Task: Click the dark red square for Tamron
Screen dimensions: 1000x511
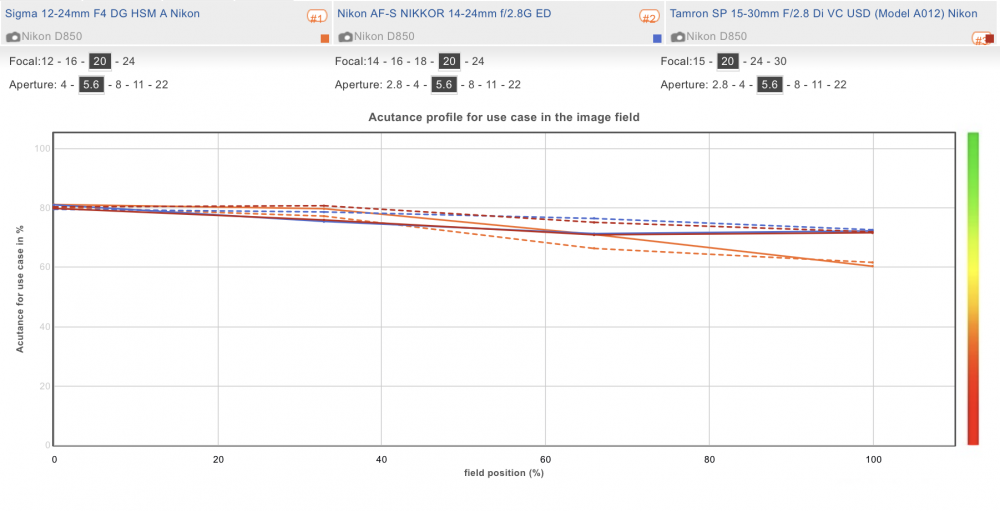Action: click(x=990, y=39)
